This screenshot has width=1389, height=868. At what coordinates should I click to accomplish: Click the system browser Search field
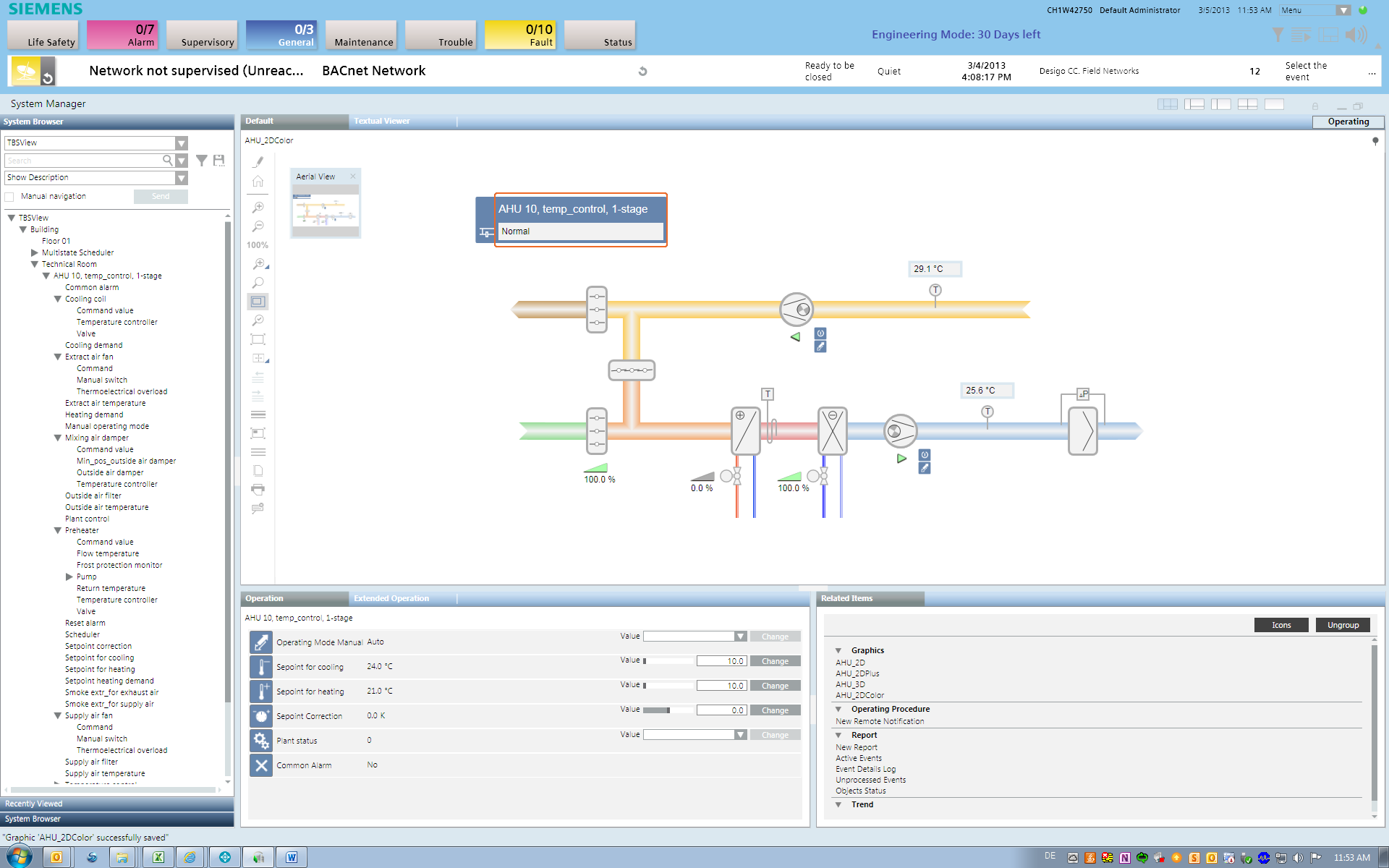click(83, 161)
